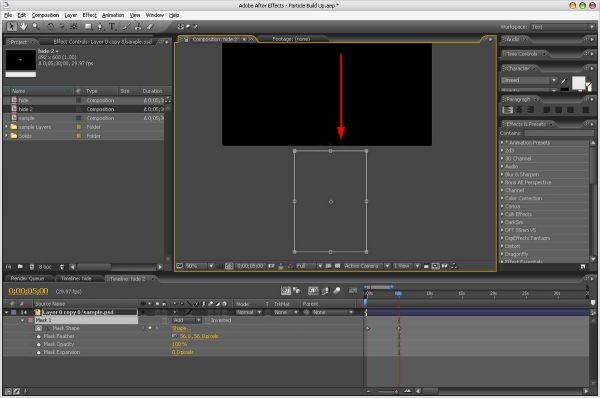
Task: Select the Clone Stamp tool
Action: pos(138,26)
